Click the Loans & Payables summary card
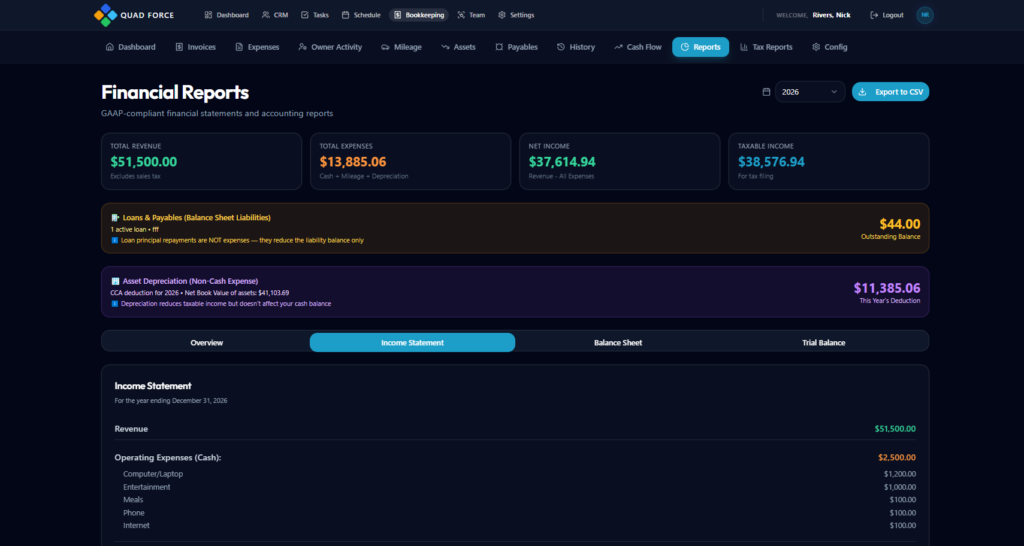Screen dimensions: 1024x546 point(515,228)
